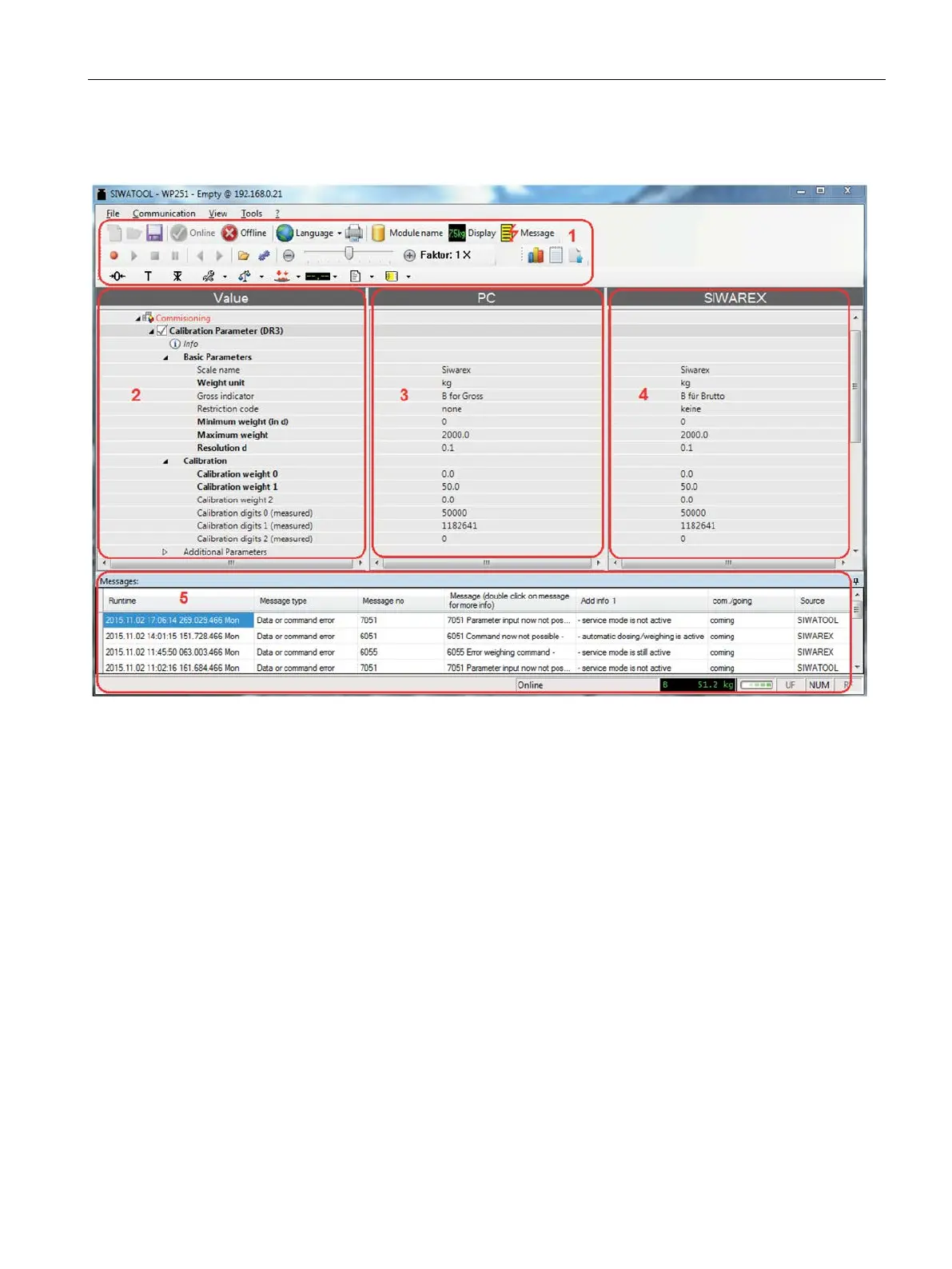952x1269 pixels.
Task: Click the Module name button
Action: (x=407, y=233)
